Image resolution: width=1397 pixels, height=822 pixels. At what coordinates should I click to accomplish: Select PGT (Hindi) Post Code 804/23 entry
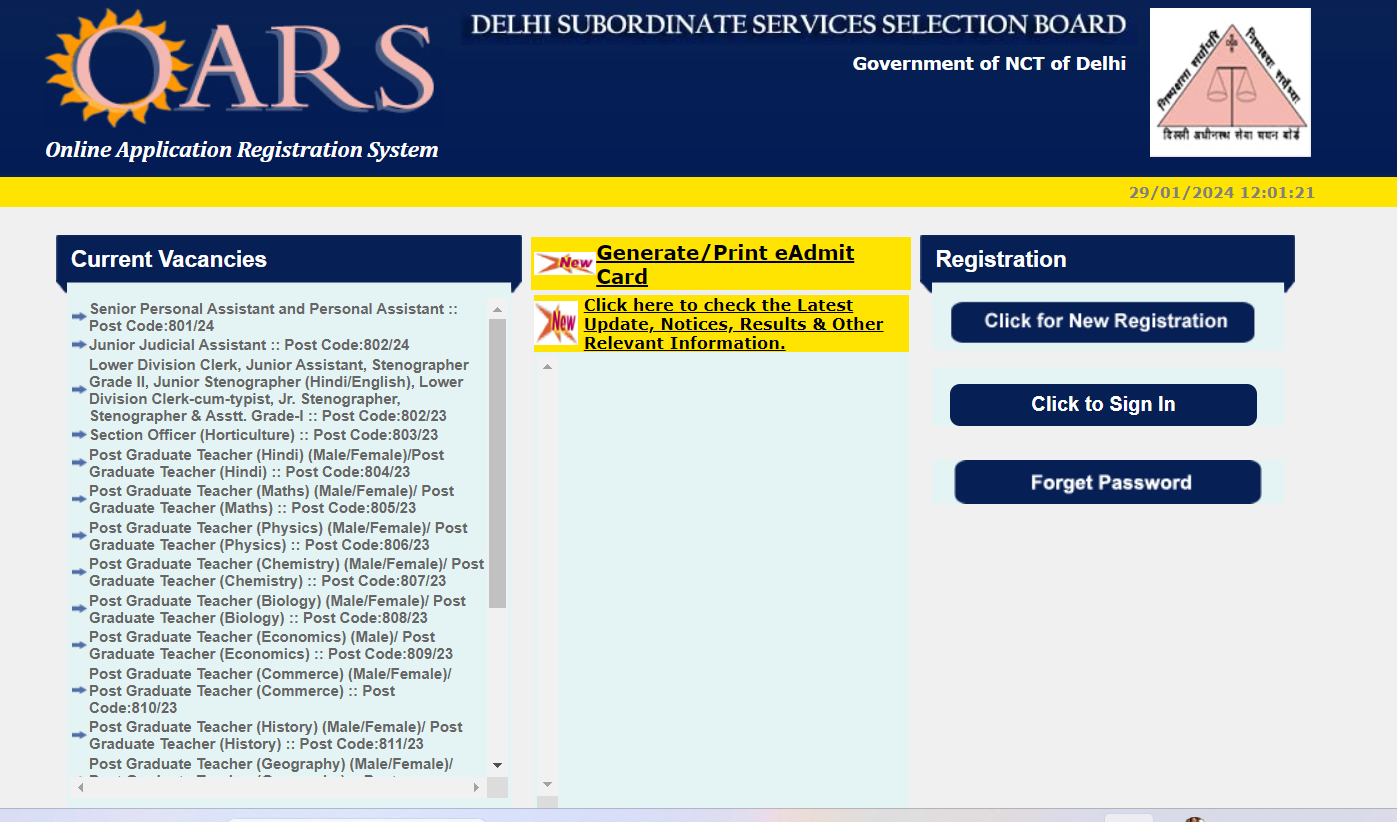267,463
